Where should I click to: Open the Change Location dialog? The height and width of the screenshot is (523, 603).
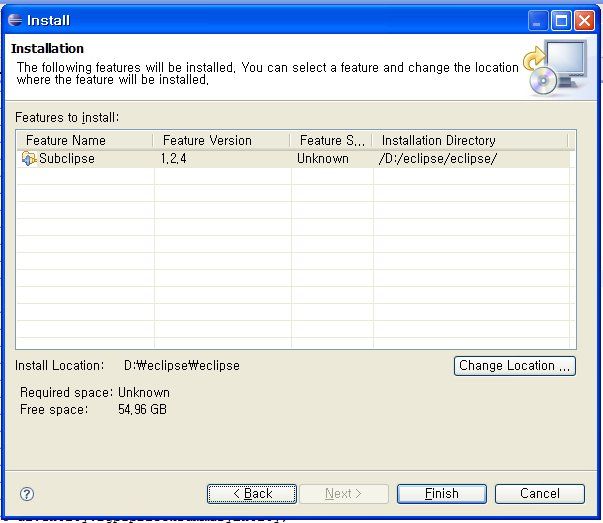pos(515,366)
